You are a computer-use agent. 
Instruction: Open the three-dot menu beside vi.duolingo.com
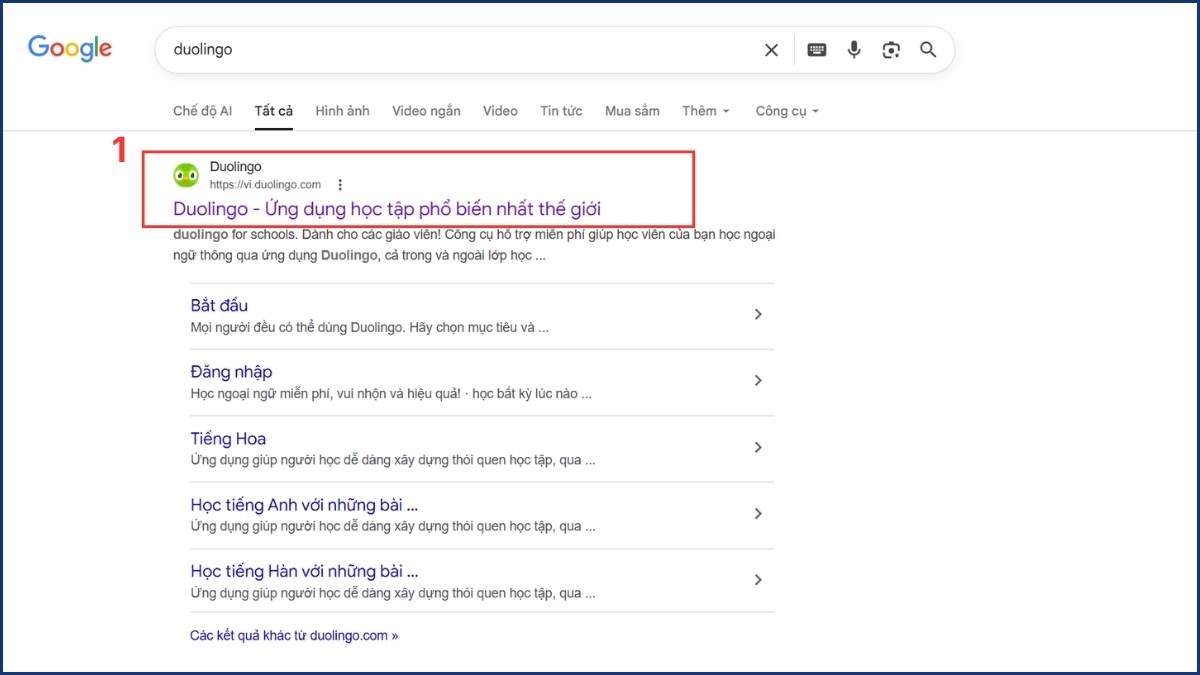pyautogui.click(x=340, y=185)
